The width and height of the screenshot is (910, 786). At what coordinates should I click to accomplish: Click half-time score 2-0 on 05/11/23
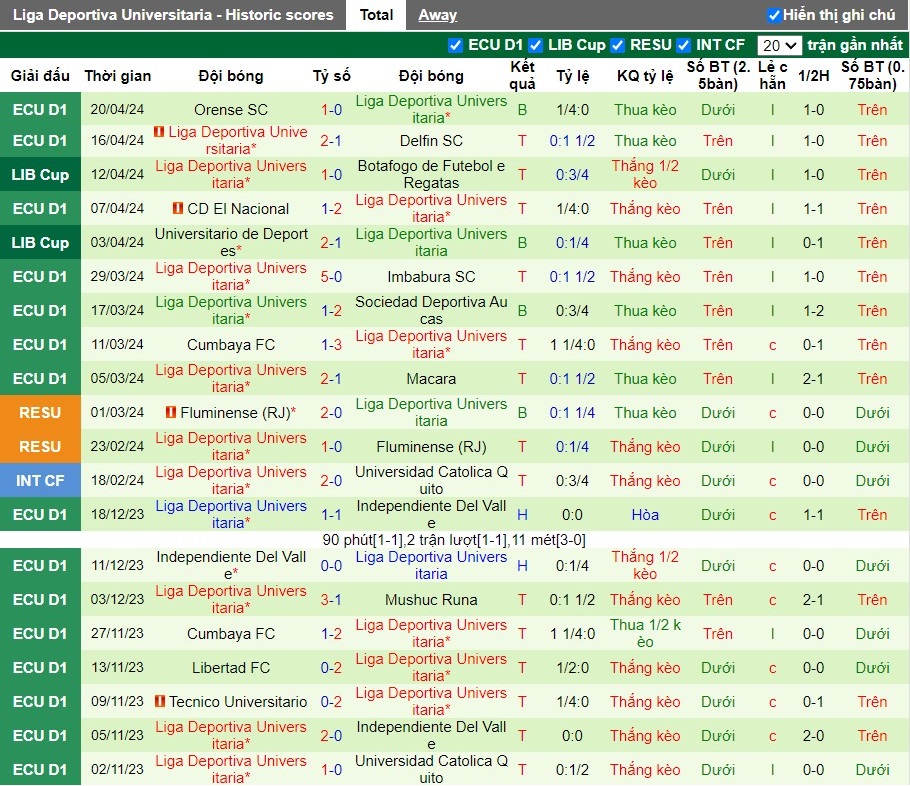[x=813, y=735]
